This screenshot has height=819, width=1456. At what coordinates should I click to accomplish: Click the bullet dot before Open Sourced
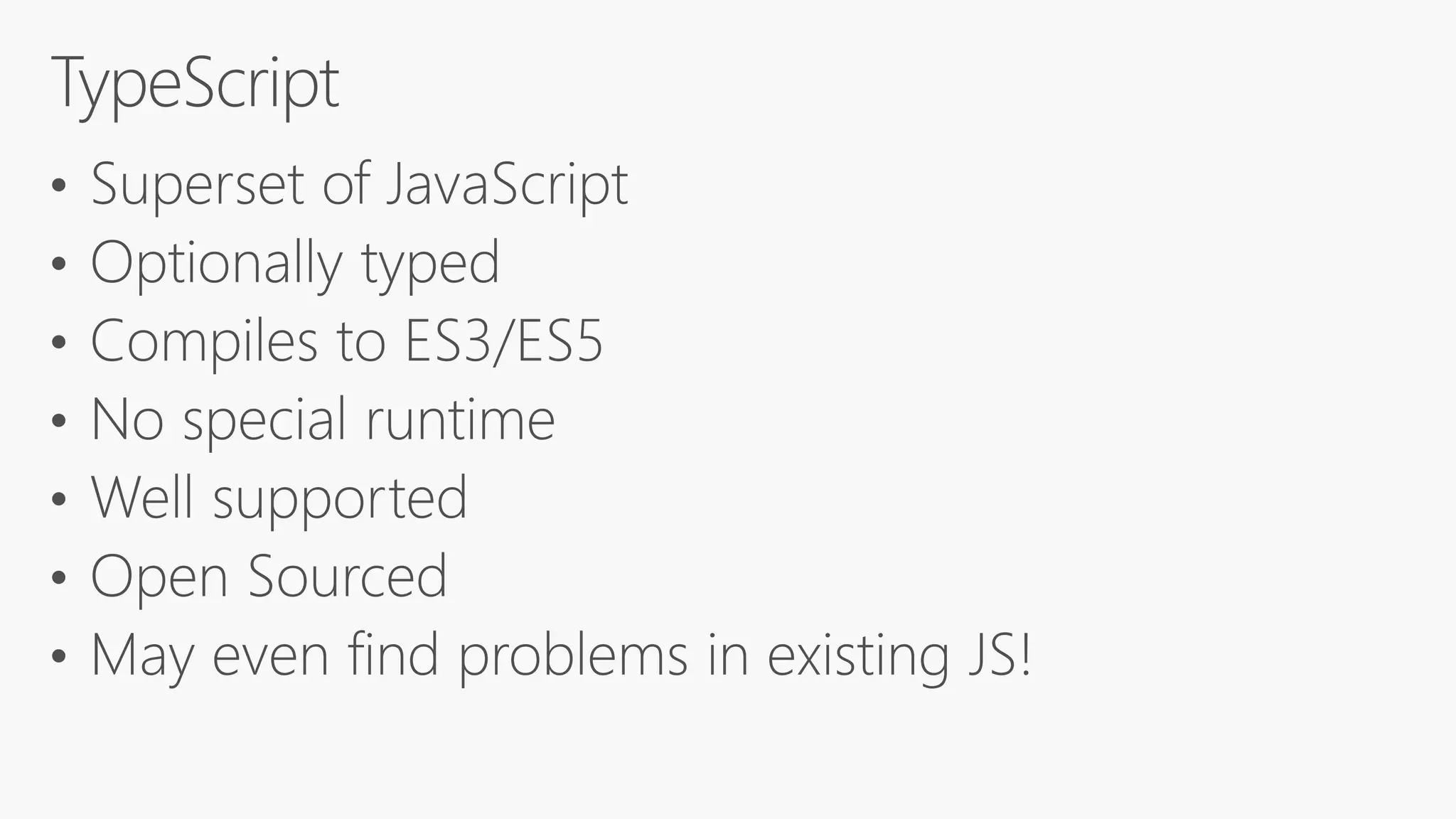[59, 578]
